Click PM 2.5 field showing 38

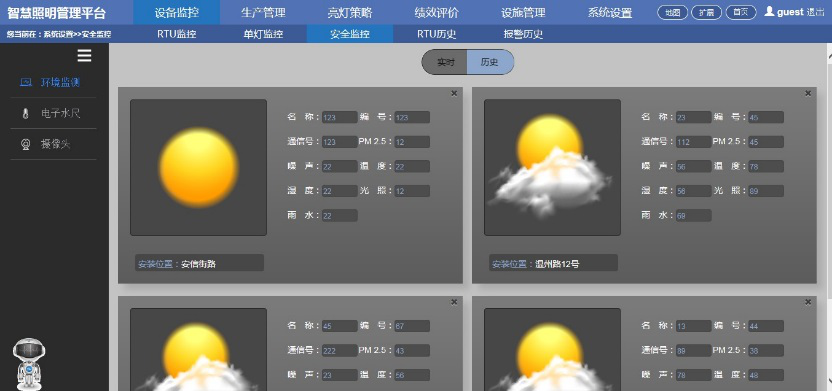coord(766,351)
